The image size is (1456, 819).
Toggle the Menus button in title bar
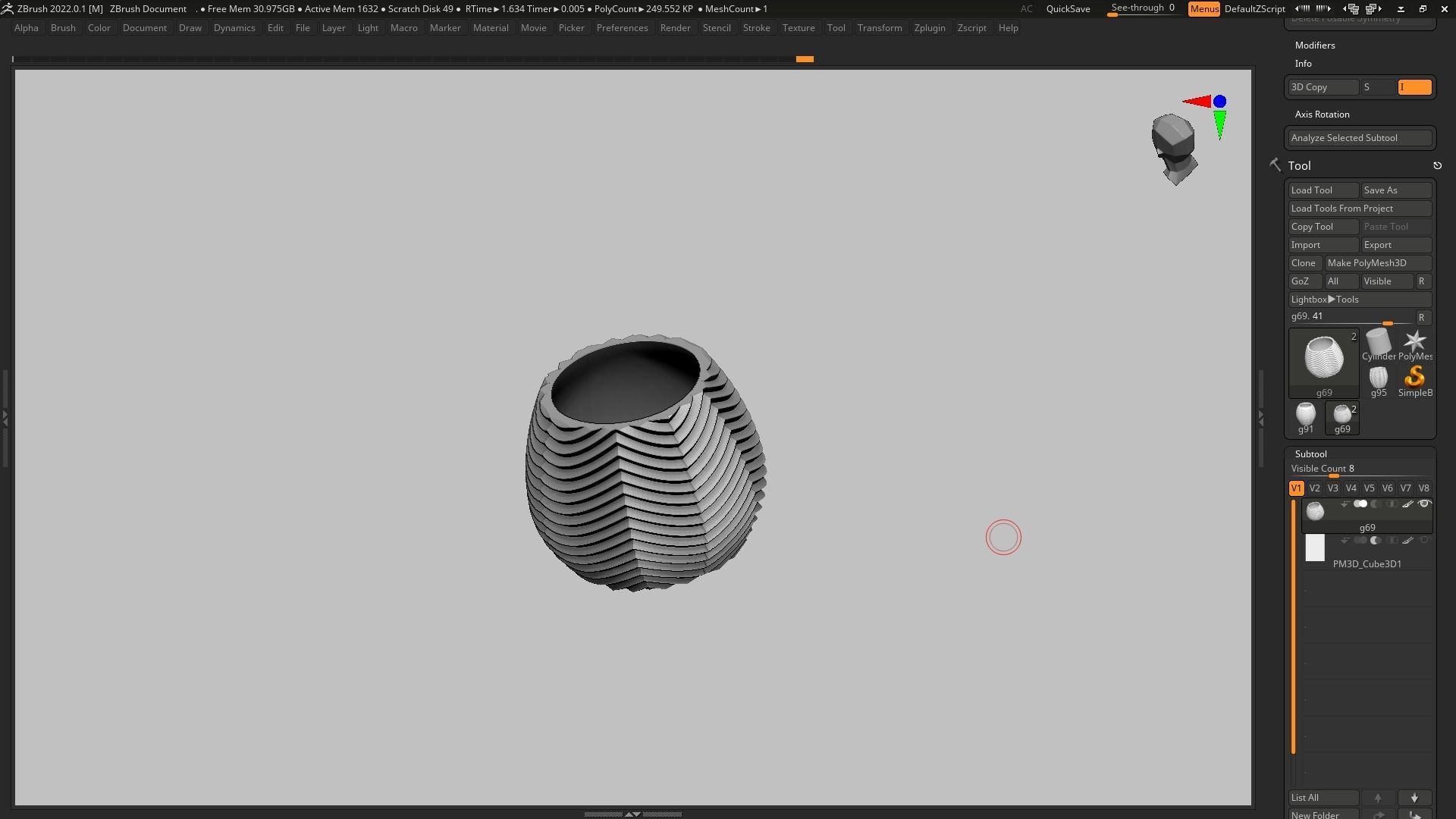(1203, 9)
